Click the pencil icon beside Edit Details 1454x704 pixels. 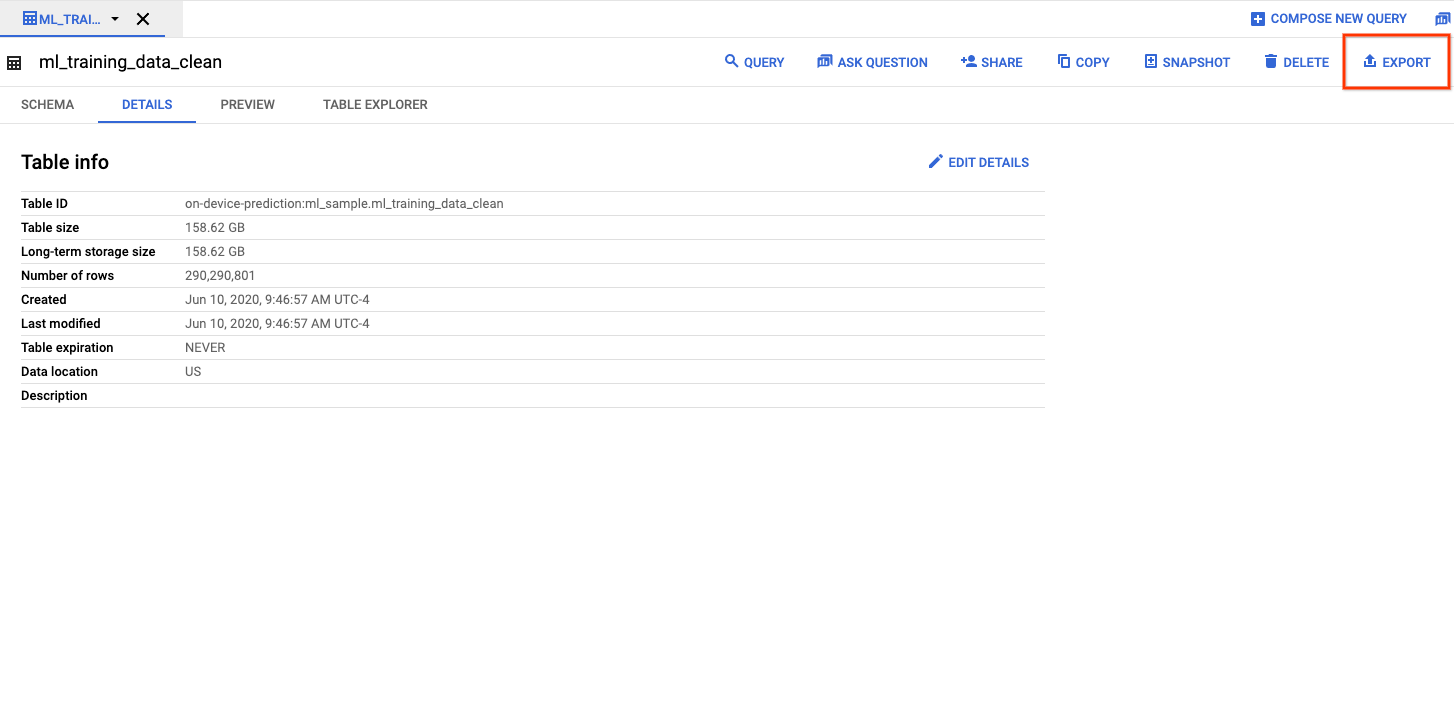pyautogui.click(x=936, y=162)
